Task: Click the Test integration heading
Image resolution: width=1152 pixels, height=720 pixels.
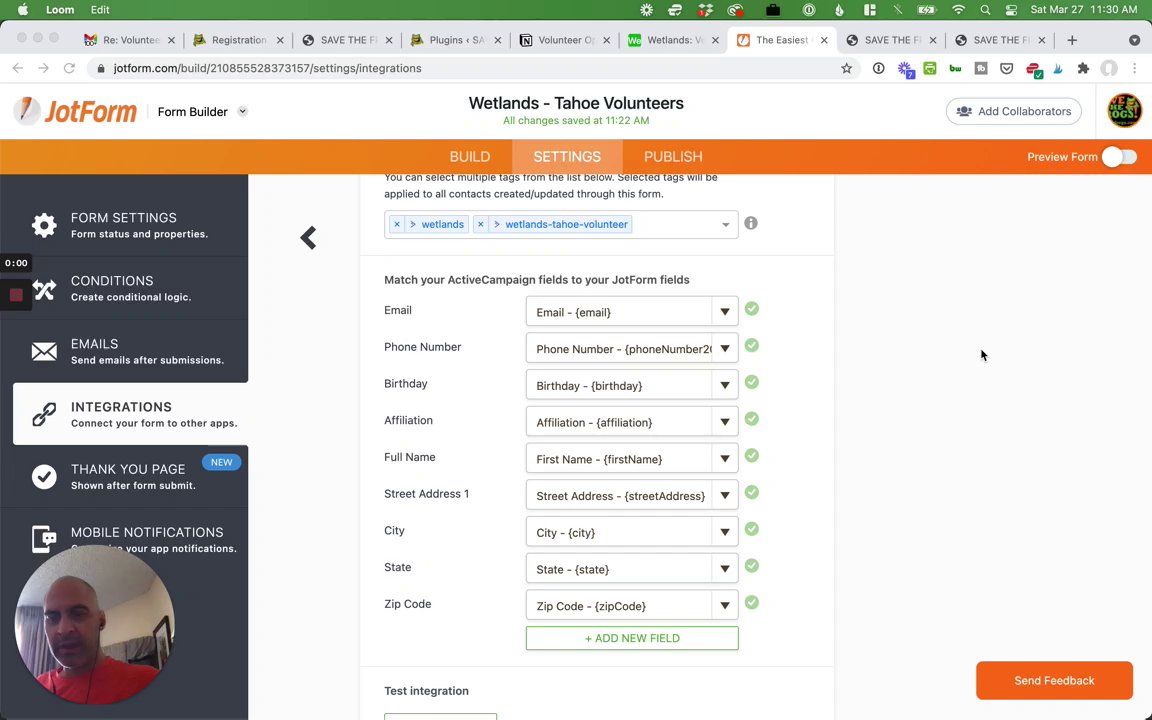Action: click(426, 691)
